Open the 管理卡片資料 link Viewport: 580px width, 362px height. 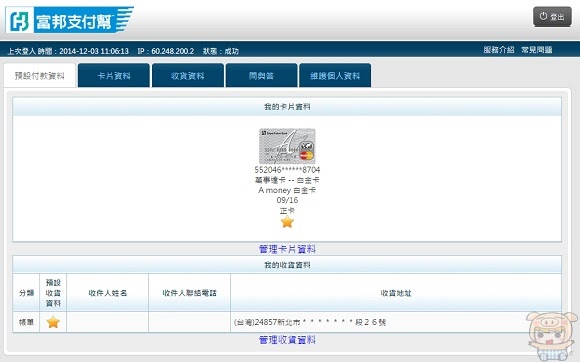tap(287, 249)
